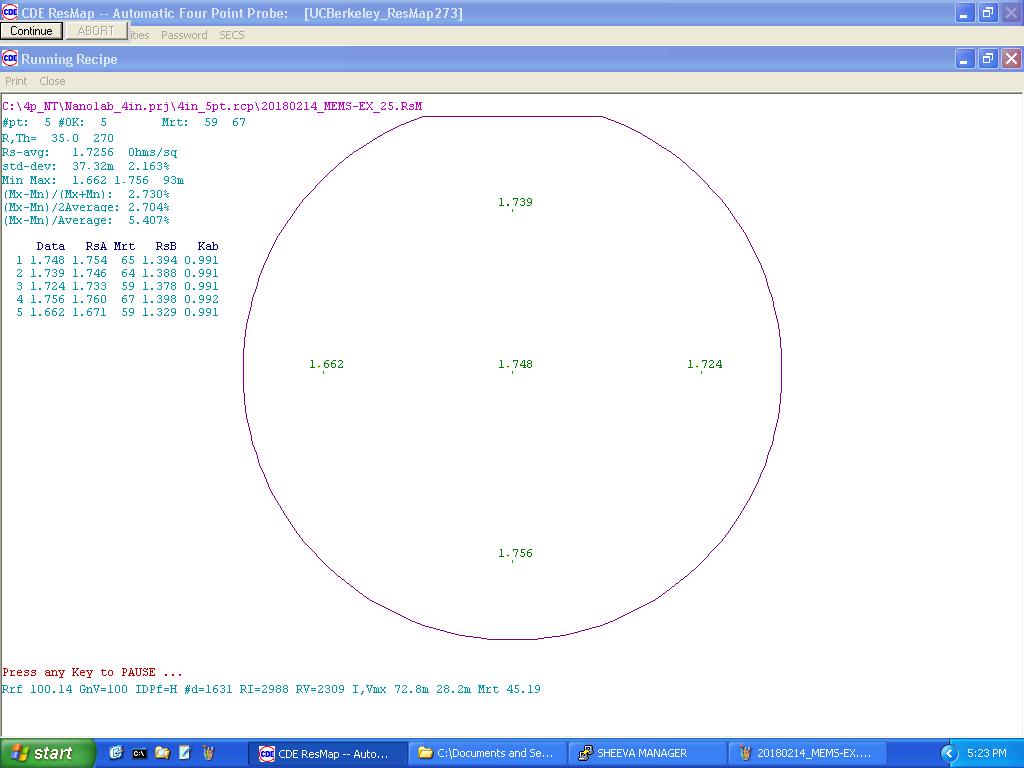Open the Windows Start menu
This screenshot has width=1024, height=768.
[48, 753]
